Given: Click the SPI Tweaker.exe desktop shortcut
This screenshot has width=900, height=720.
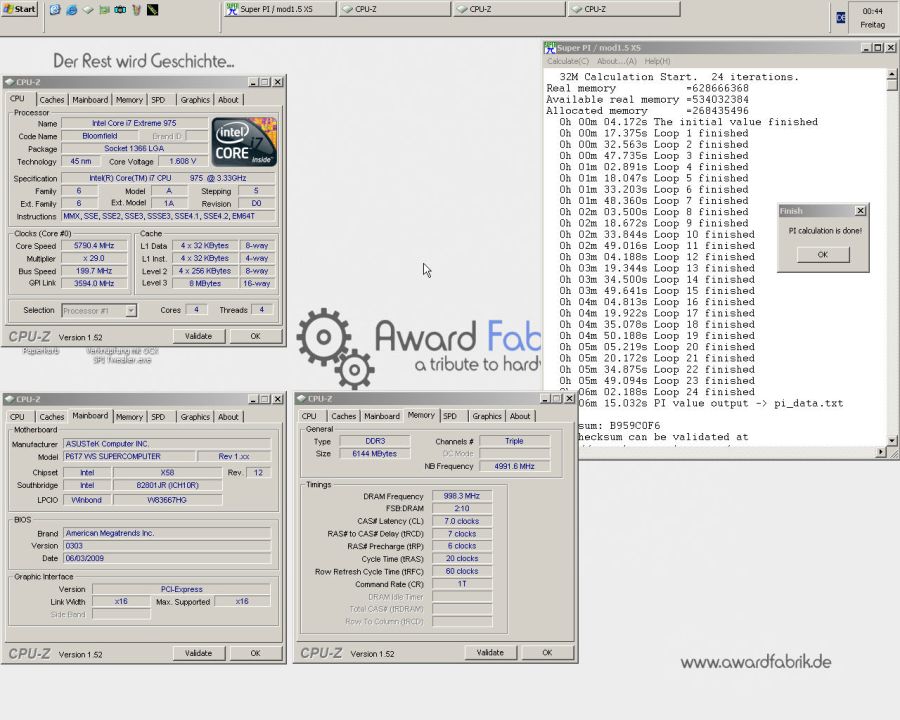Looking at the screenshot, I should [x=122, y=355].
